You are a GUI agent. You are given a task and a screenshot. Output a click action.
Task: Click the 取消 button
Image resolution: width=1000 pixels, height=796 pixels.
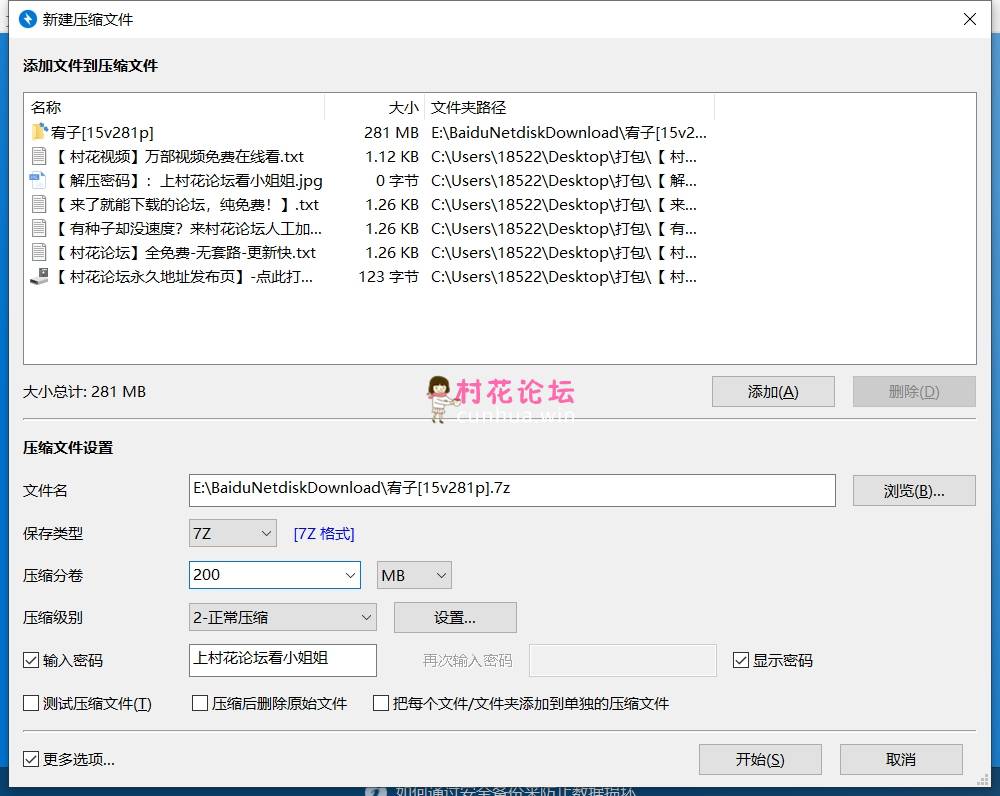pyautogui.click(x=901, y=759)
